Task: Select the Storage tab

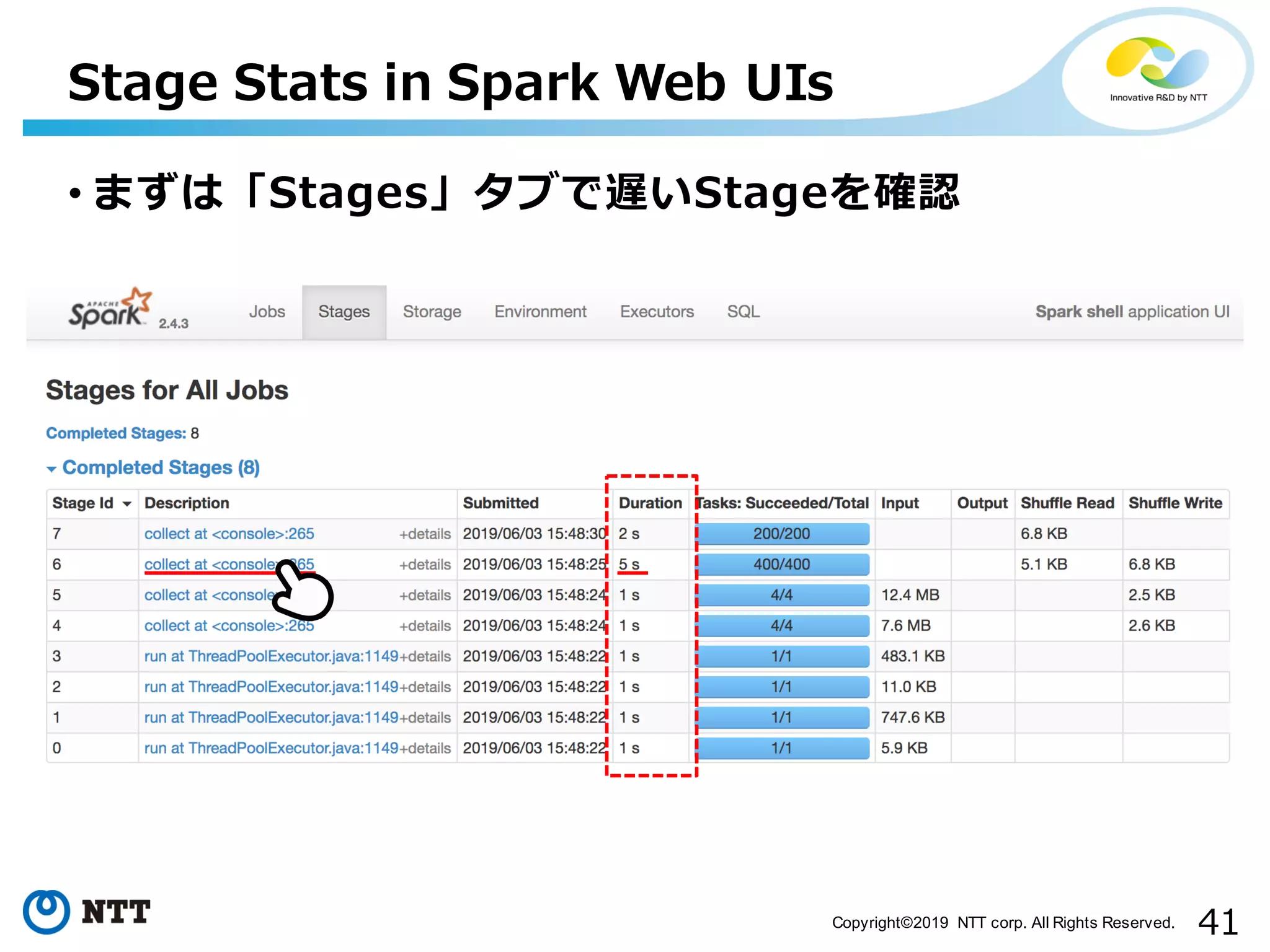Action: [x=432, y=312]
